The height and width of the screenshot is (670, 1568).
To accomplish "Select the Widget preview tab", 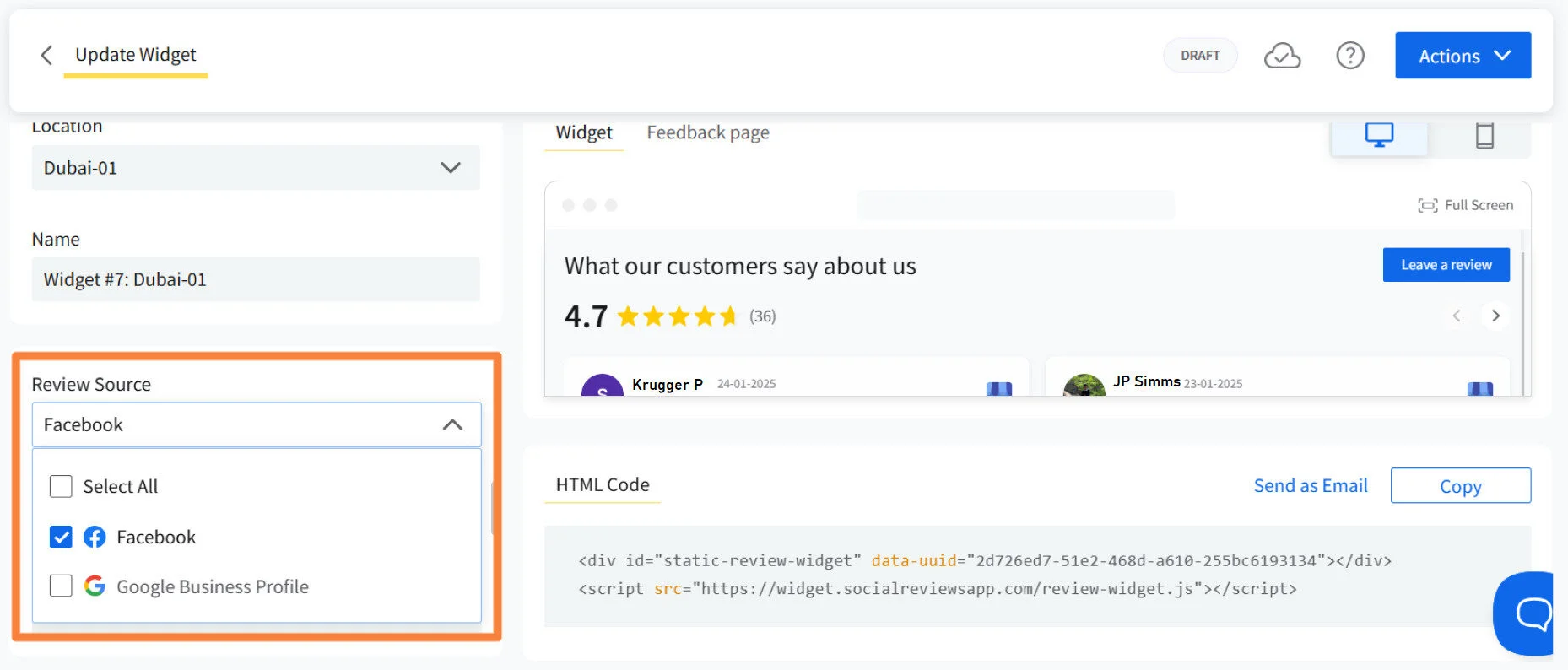I will pos(583,132).
